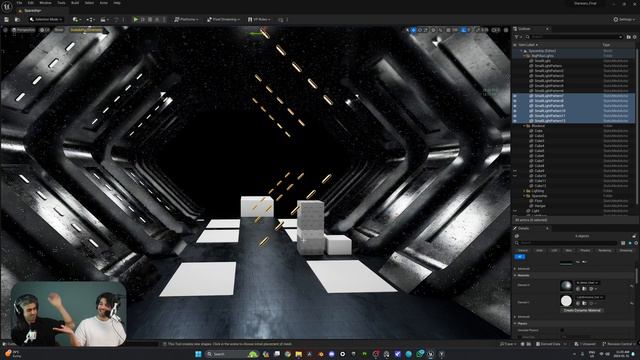
Task: Open the Build menu
Action: [x=75, y=3]
